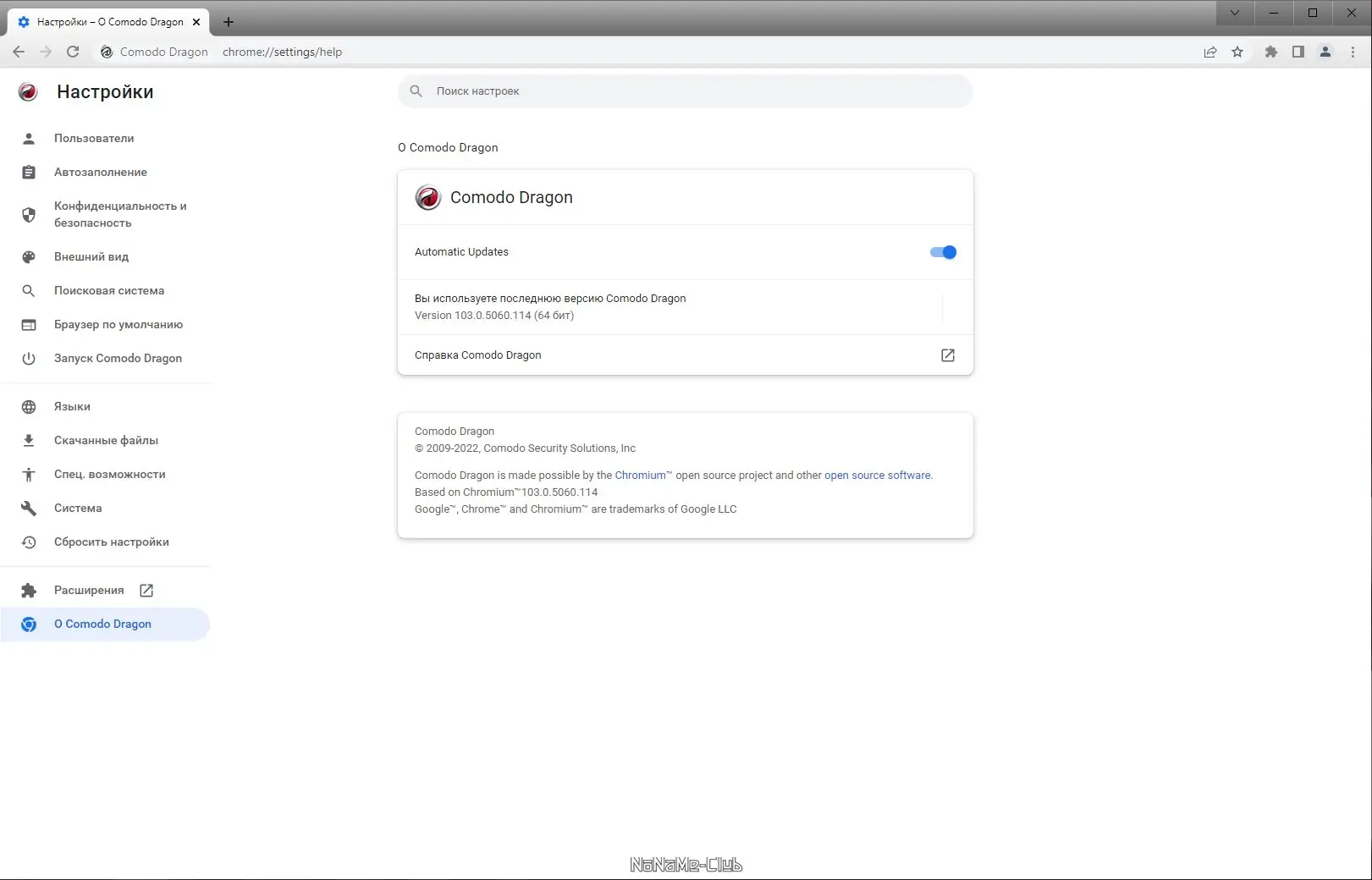This screenshot has height=880, width=1372.
Task: Click the download icon beside Скачанные файлы
Action: [x=29, y=440]
